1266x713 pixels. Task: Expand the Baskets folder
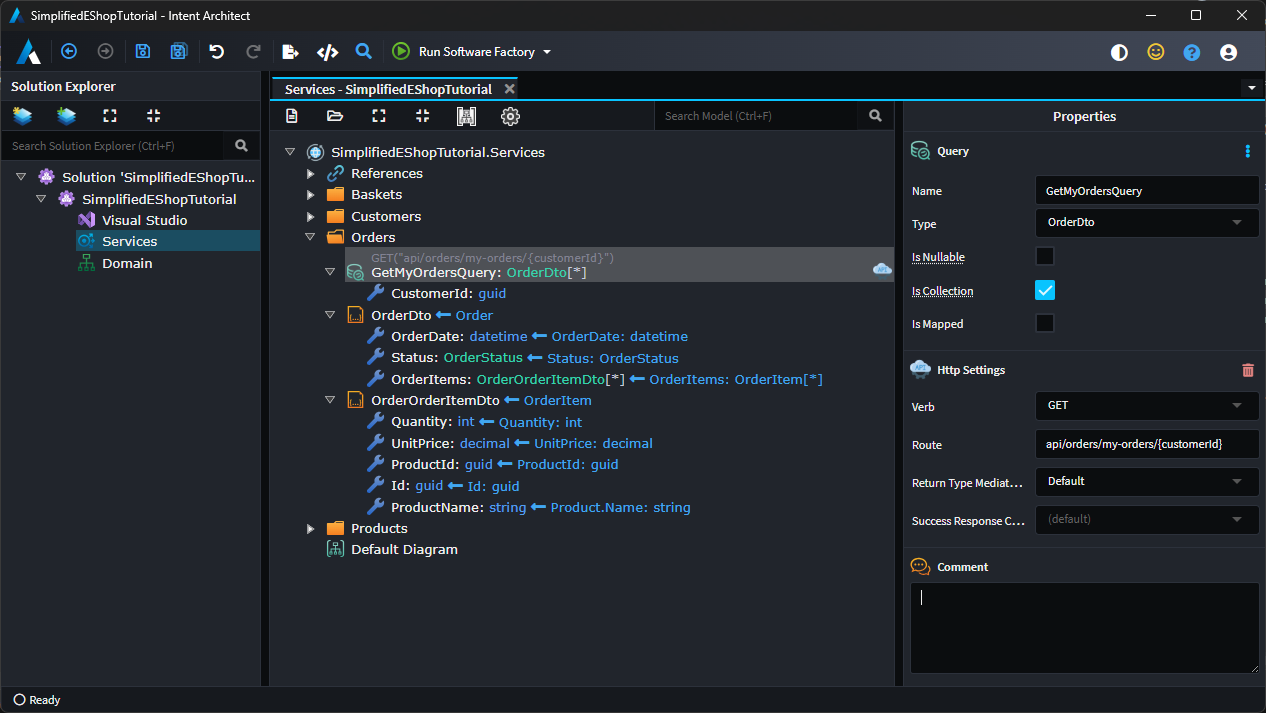point(311,195)
